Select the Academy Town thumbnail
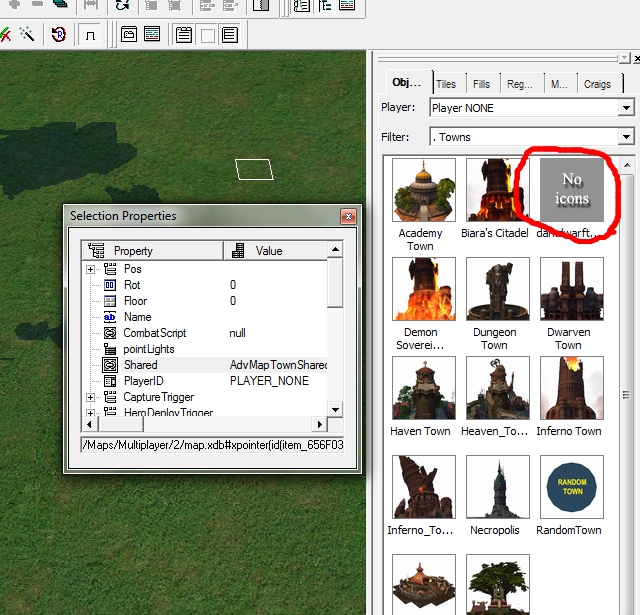Viewport: 640px width, 615px height. click(x=424, y=190)
